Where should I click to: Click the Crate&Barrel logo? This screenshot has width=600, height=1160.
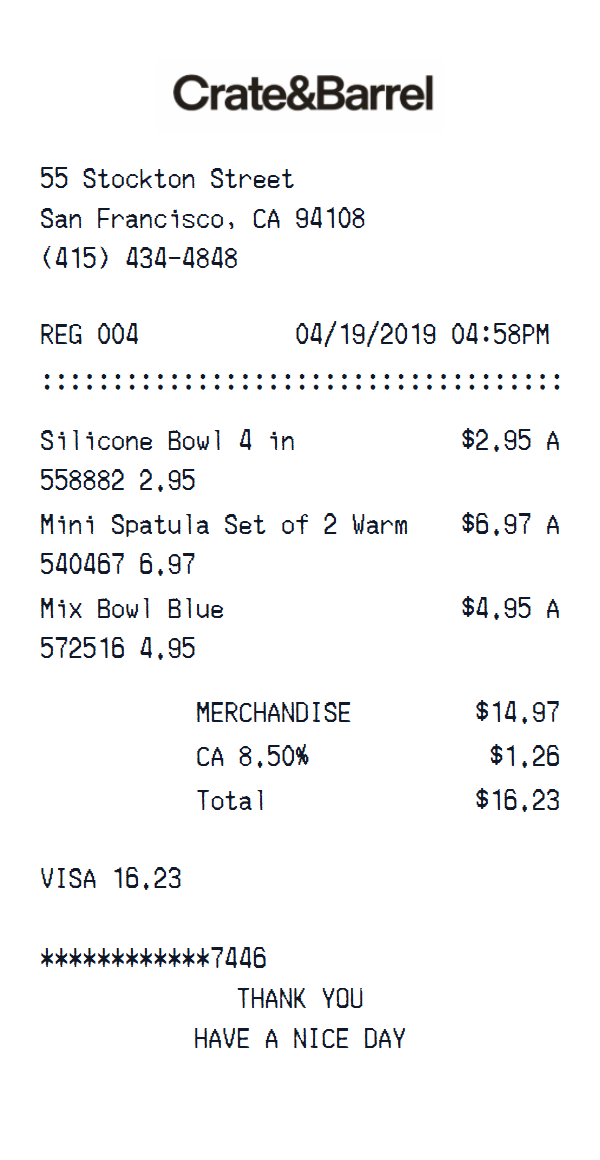click(x=303, y=94)
